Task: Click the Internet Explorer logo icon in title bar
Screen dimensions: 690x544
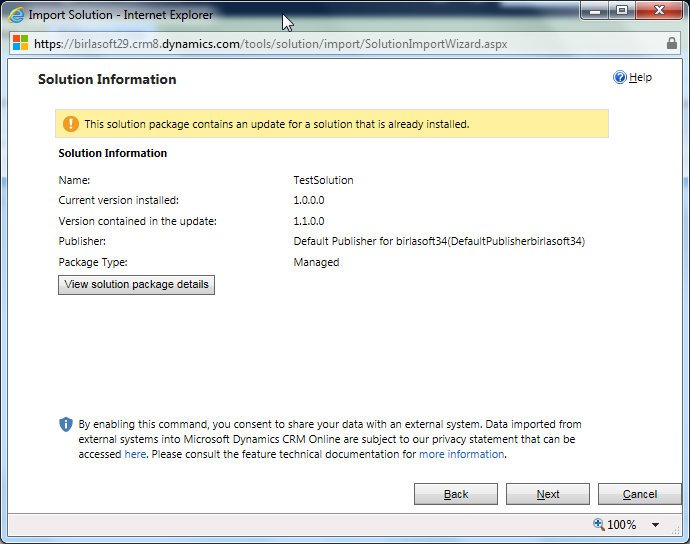Action: 16,15
